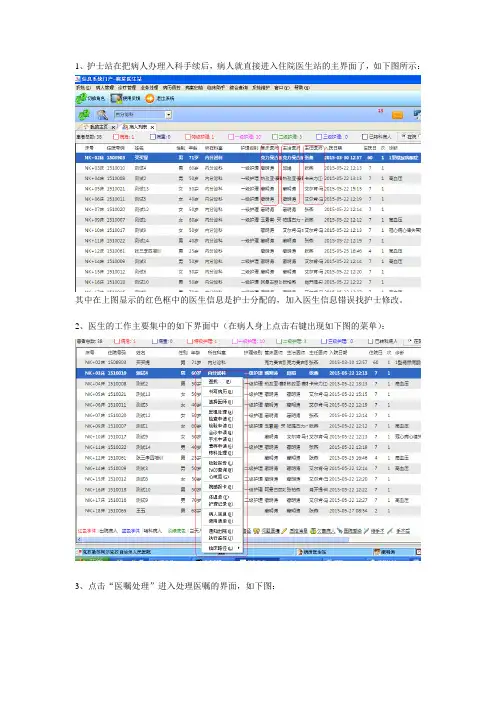This screenshot has width=496, height=702.
Task: Click the 入院日期 column header in the first figure
Action: pos(335,148)
